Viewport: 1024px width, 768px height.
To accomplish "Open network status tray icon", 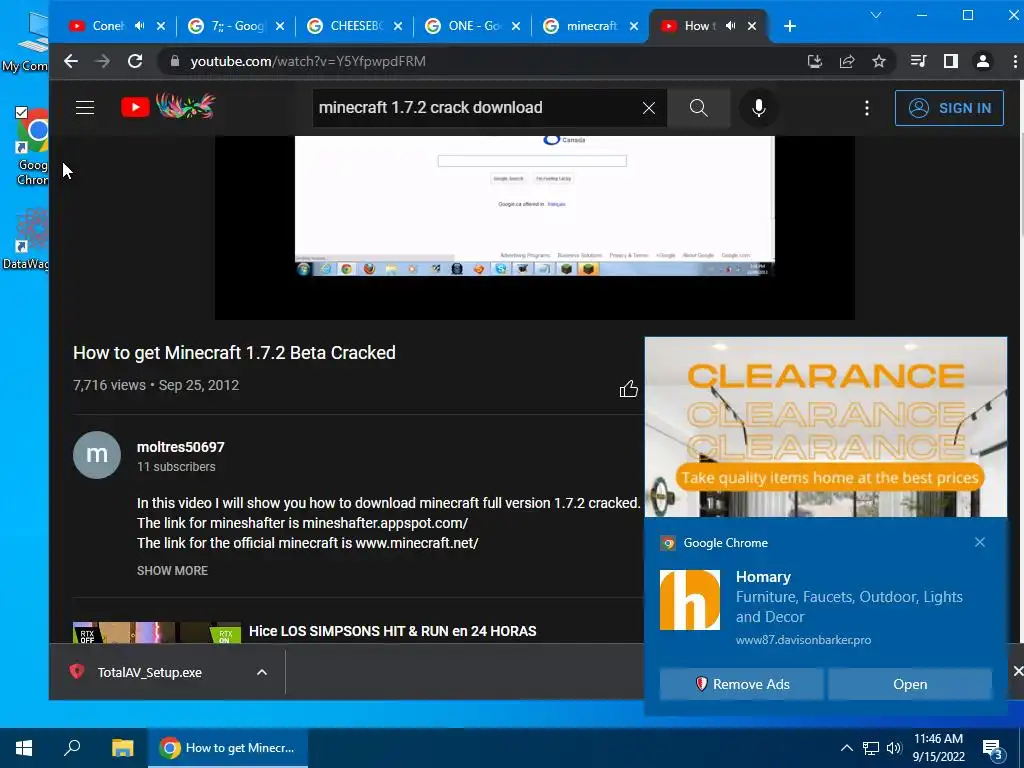I will (x=871, y=748).
